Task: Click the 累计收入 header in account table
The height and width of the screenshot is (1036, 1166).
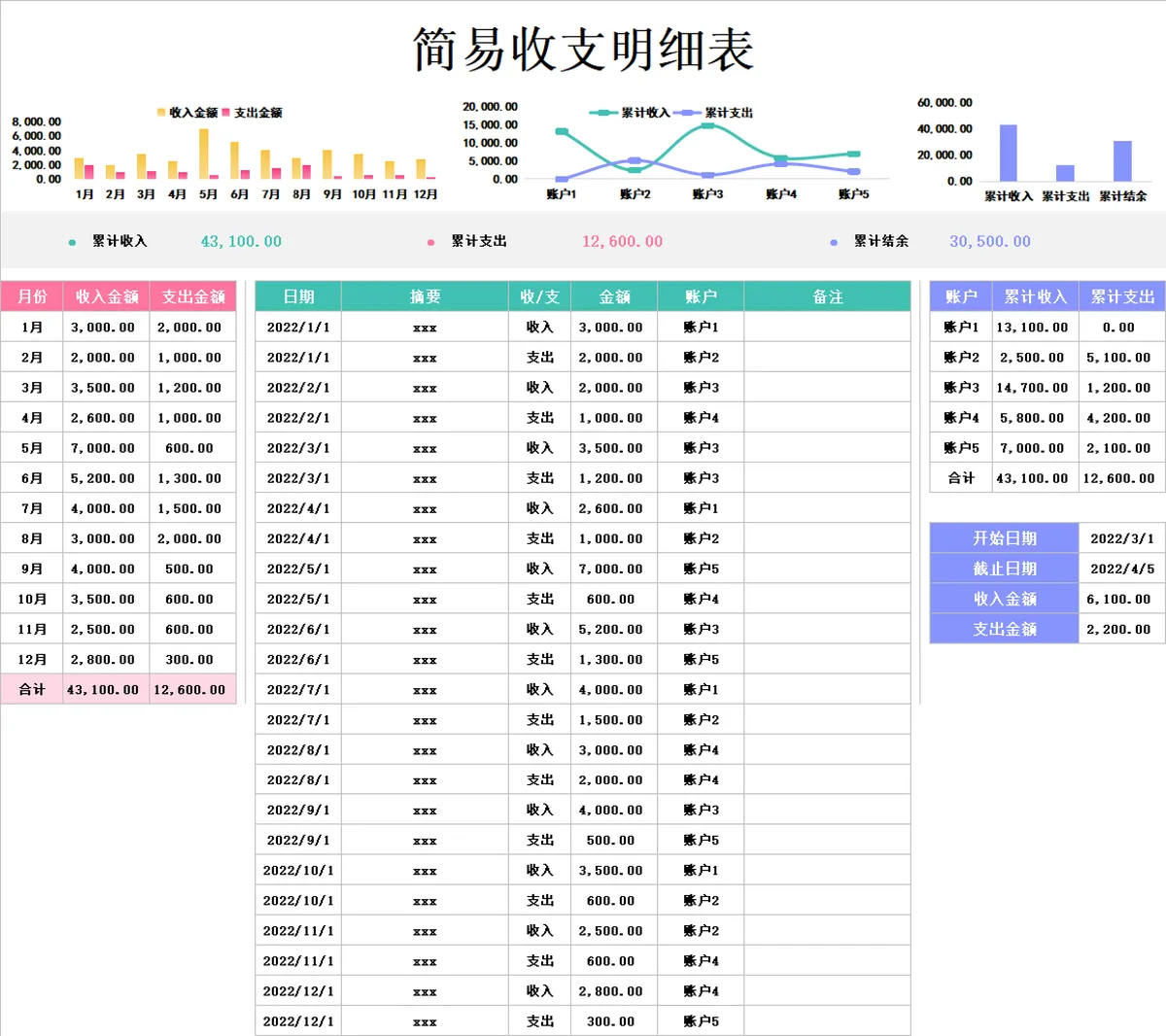Action: pyautogui.click(x=1035, y=296)
